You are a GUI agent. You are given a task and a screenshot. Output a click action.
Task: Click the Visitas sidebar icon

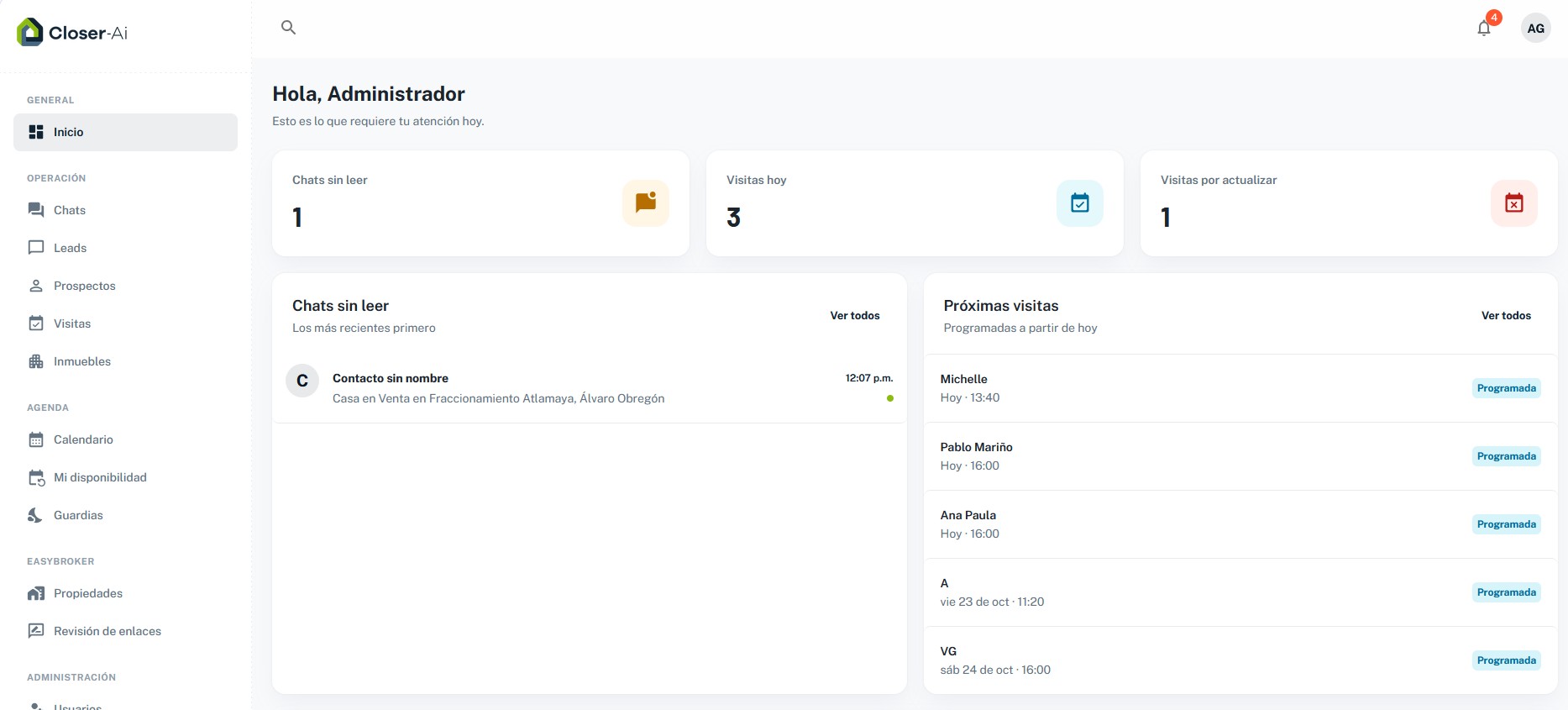[36, 323]
